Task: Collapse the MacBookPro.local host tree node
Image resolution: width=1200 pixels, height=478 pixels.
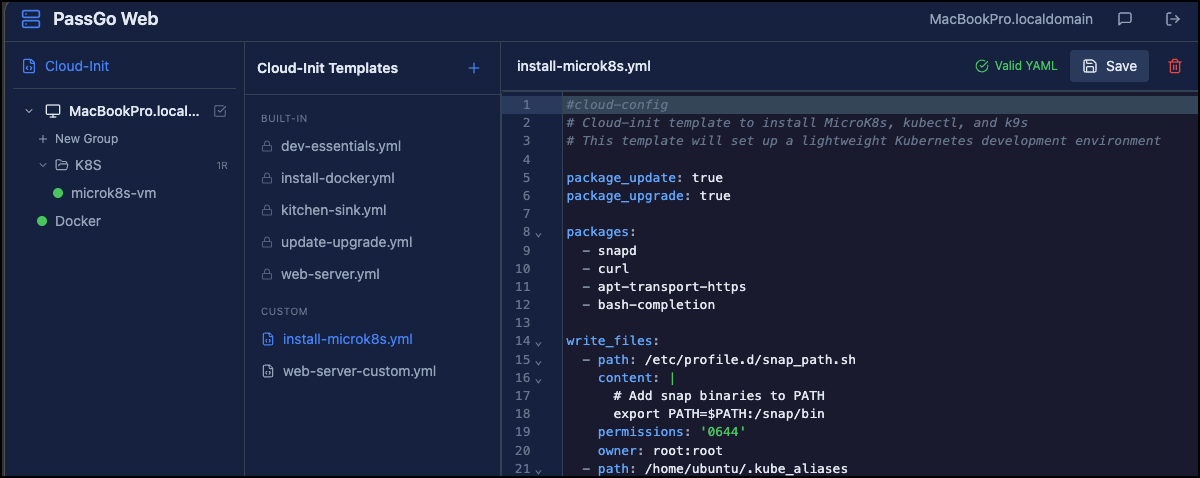Action: click(x=28, y=111)
